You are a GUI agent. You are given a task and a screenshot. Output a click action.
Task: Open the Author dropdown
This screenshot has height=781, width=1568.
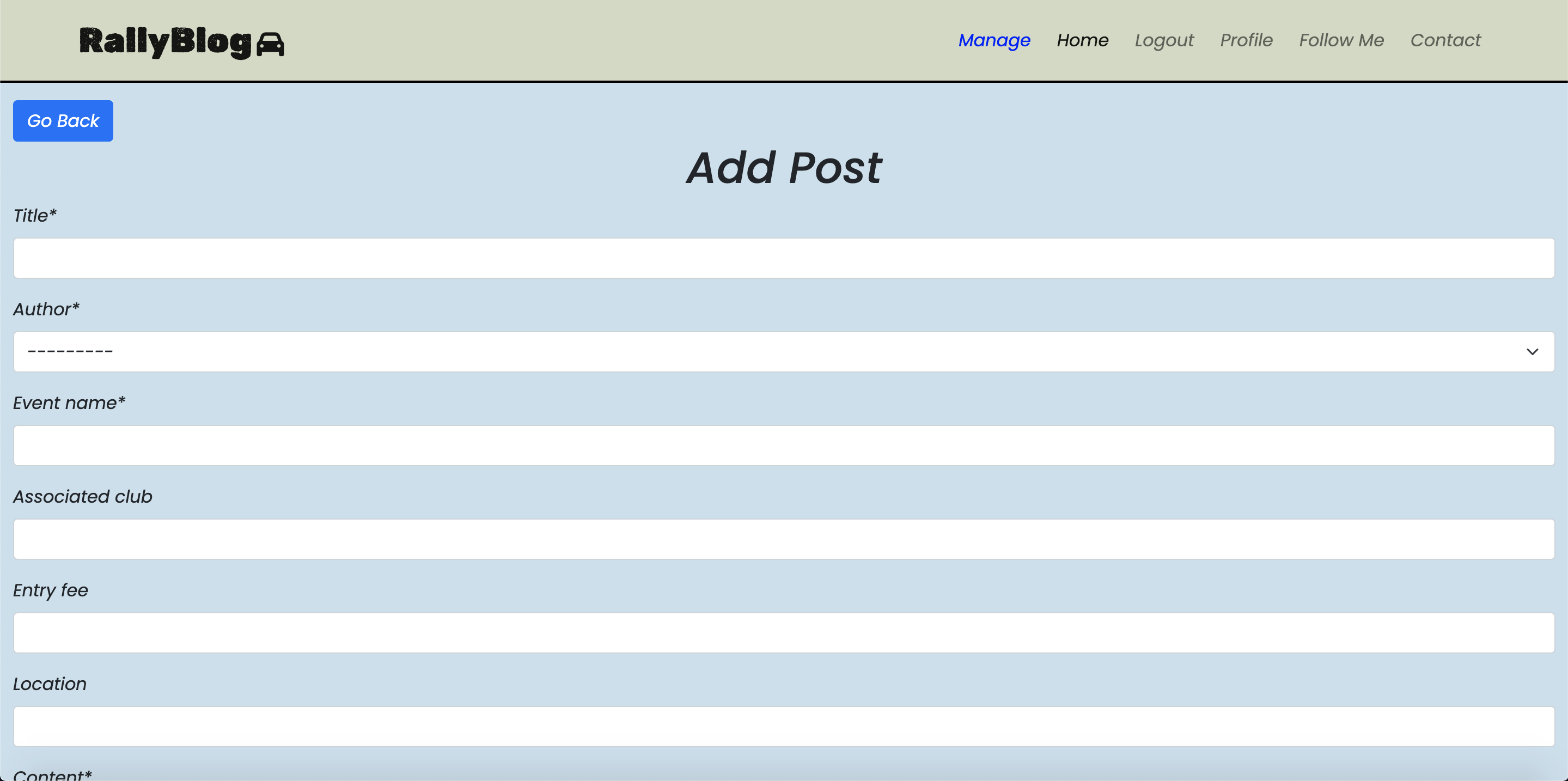[784, 352]
